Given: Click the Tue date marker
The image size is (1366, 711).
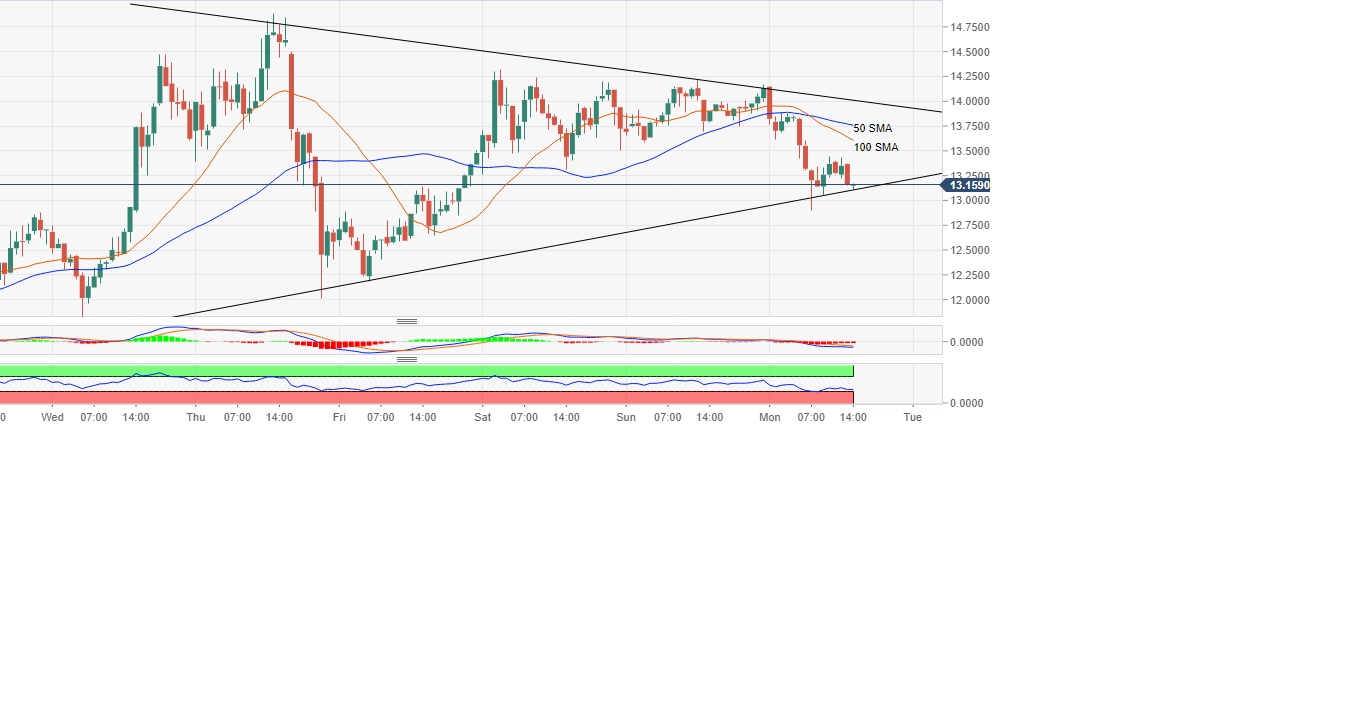Looking at the screenshot, I should (912, 417).
